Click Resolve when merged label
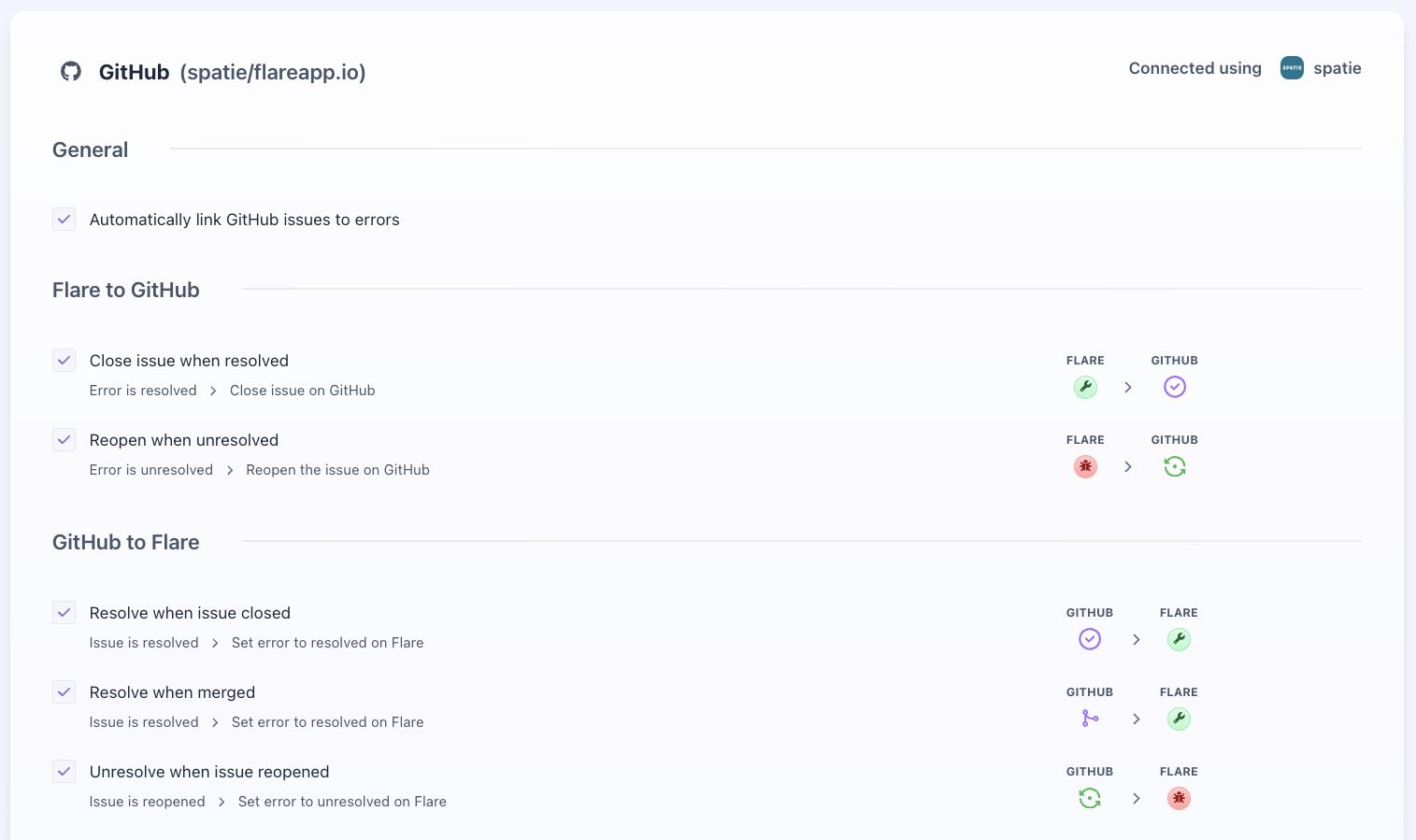The height and width of the screenshot is (840, 1416). point(172,692)
